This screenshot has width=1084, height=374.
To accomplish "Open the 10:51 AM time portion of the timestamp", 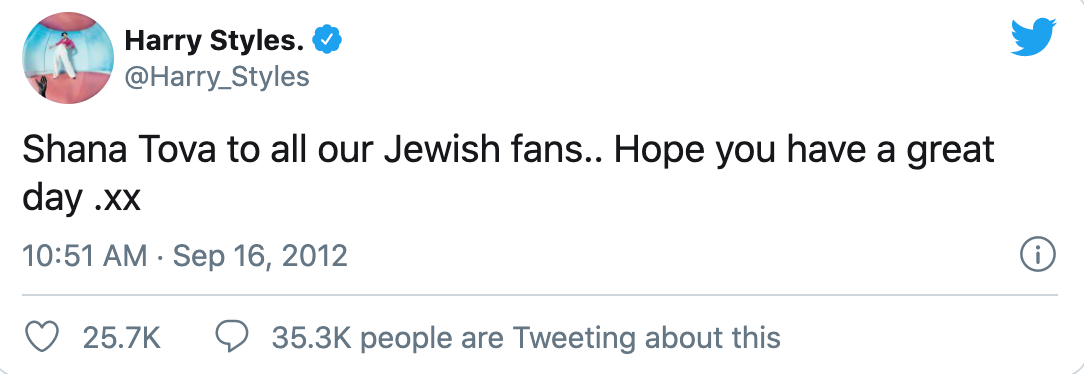I will (84, 256).
